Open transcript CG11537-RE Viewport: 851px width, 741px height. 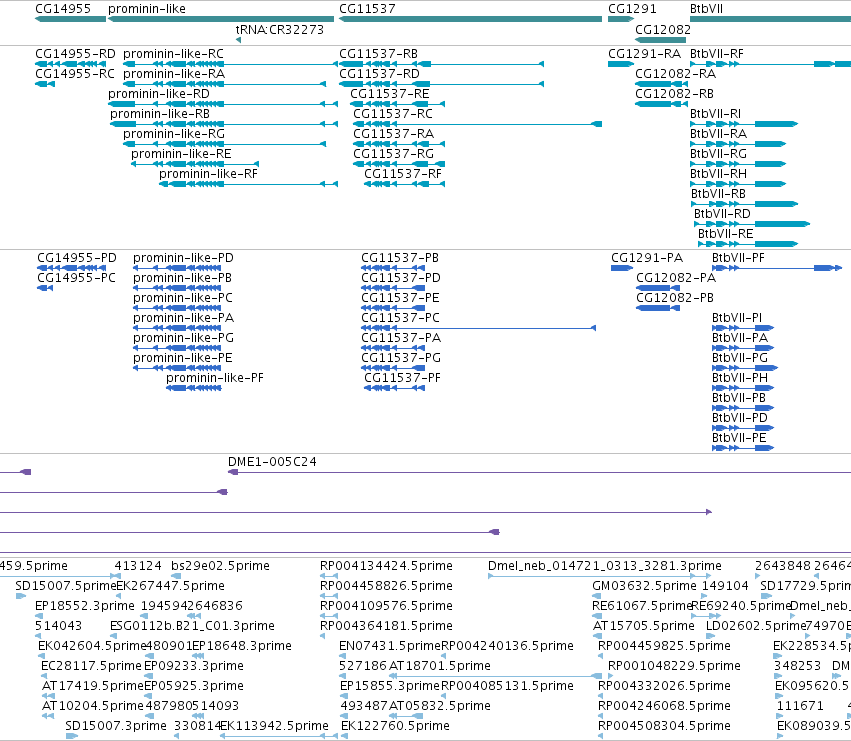click(390, 94)
